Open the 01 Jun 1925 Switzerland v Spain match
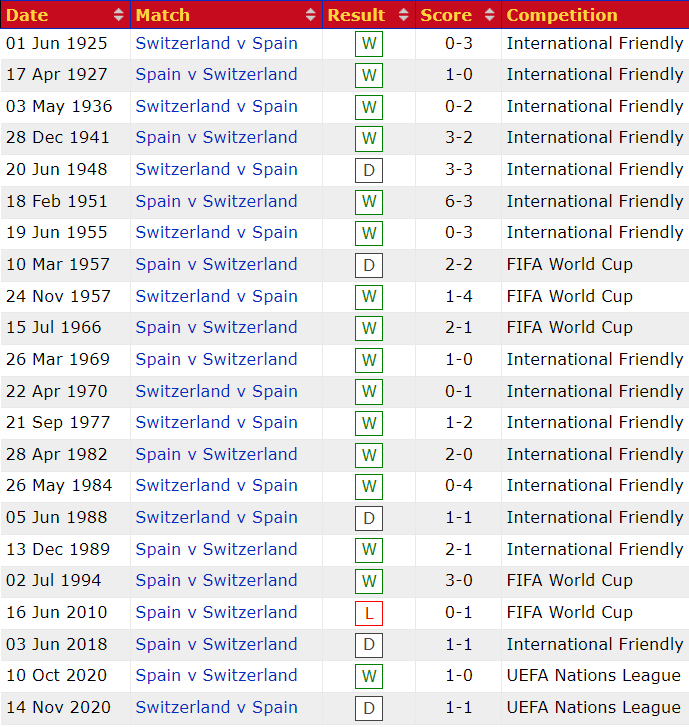Image resolution: width=689 pixels, height=727 pixels. (216, 43)
